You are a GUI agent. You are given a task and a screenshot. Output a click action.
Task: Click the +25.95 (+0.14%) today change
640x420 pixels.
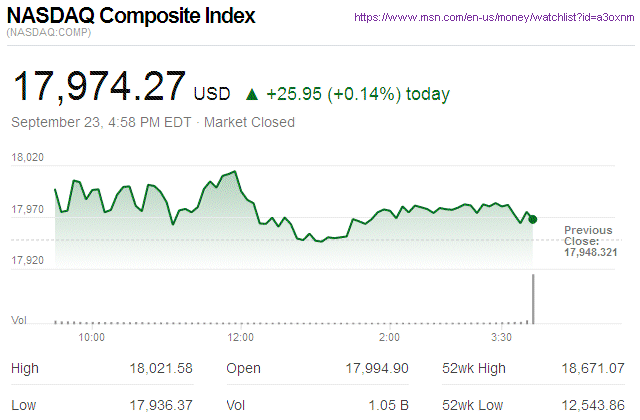click(357, 95)
